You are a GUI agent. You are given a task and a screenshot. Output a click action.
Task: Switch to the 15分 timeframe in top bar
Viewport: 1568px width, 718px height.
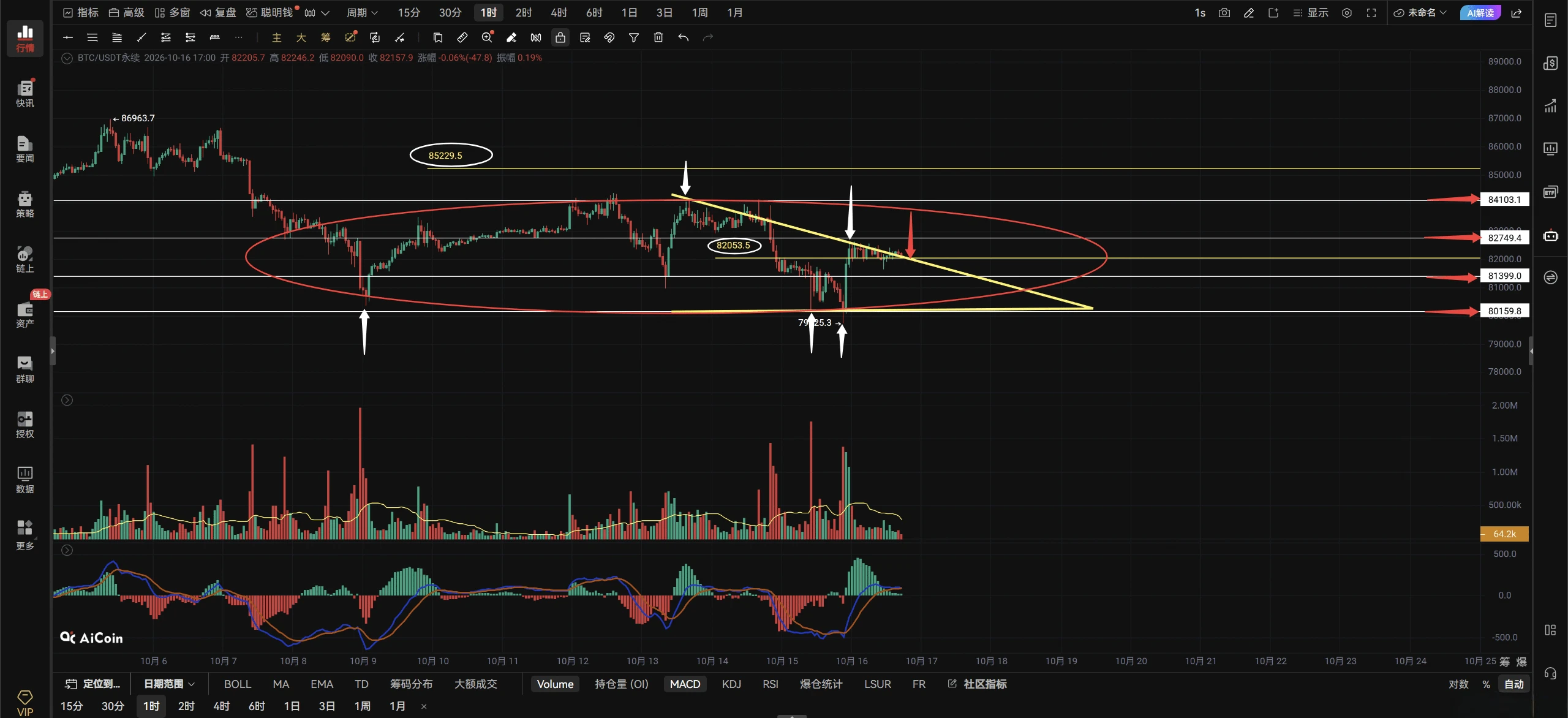(409, 12)
